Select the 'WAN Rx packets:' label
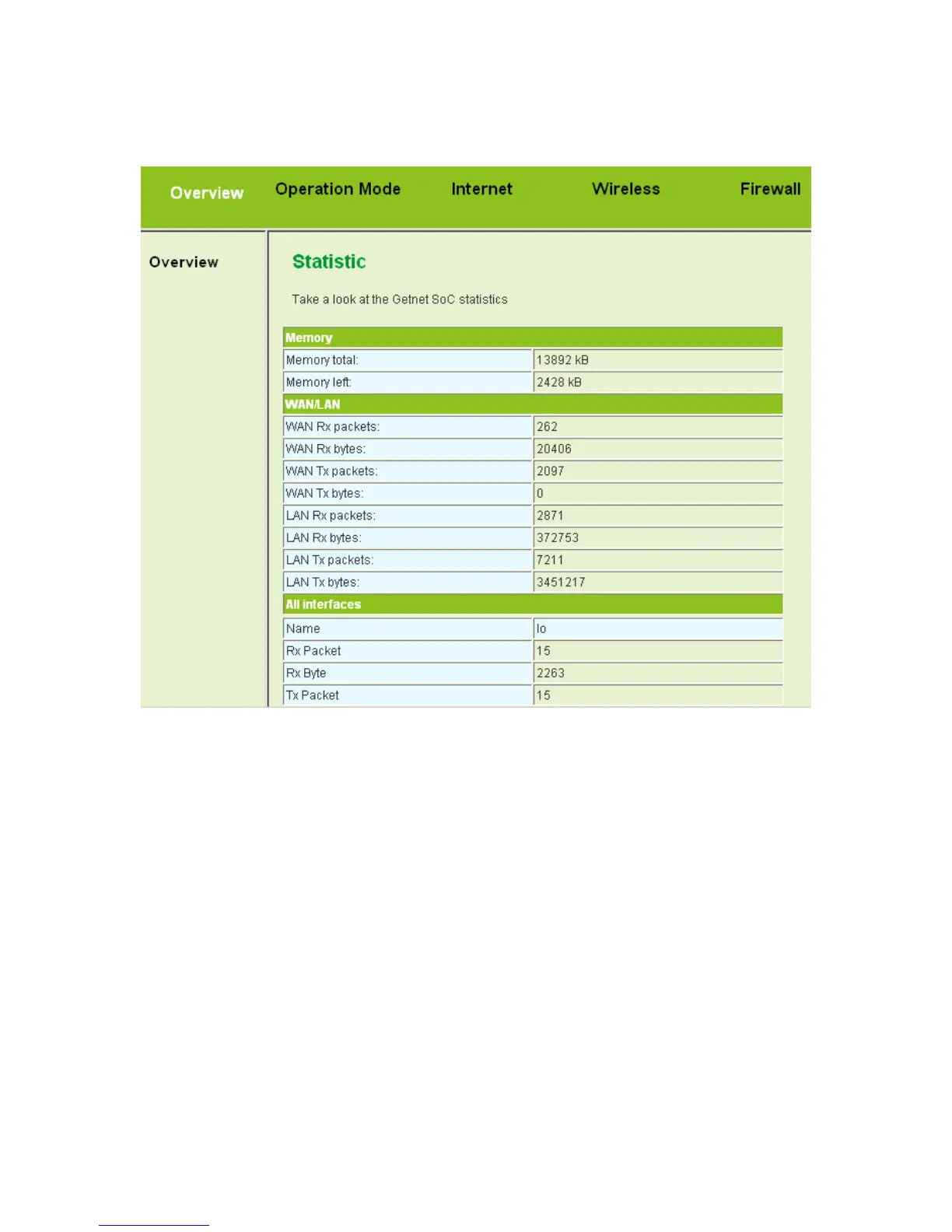The image size is (952, 1232). click(x=332, y=427)
